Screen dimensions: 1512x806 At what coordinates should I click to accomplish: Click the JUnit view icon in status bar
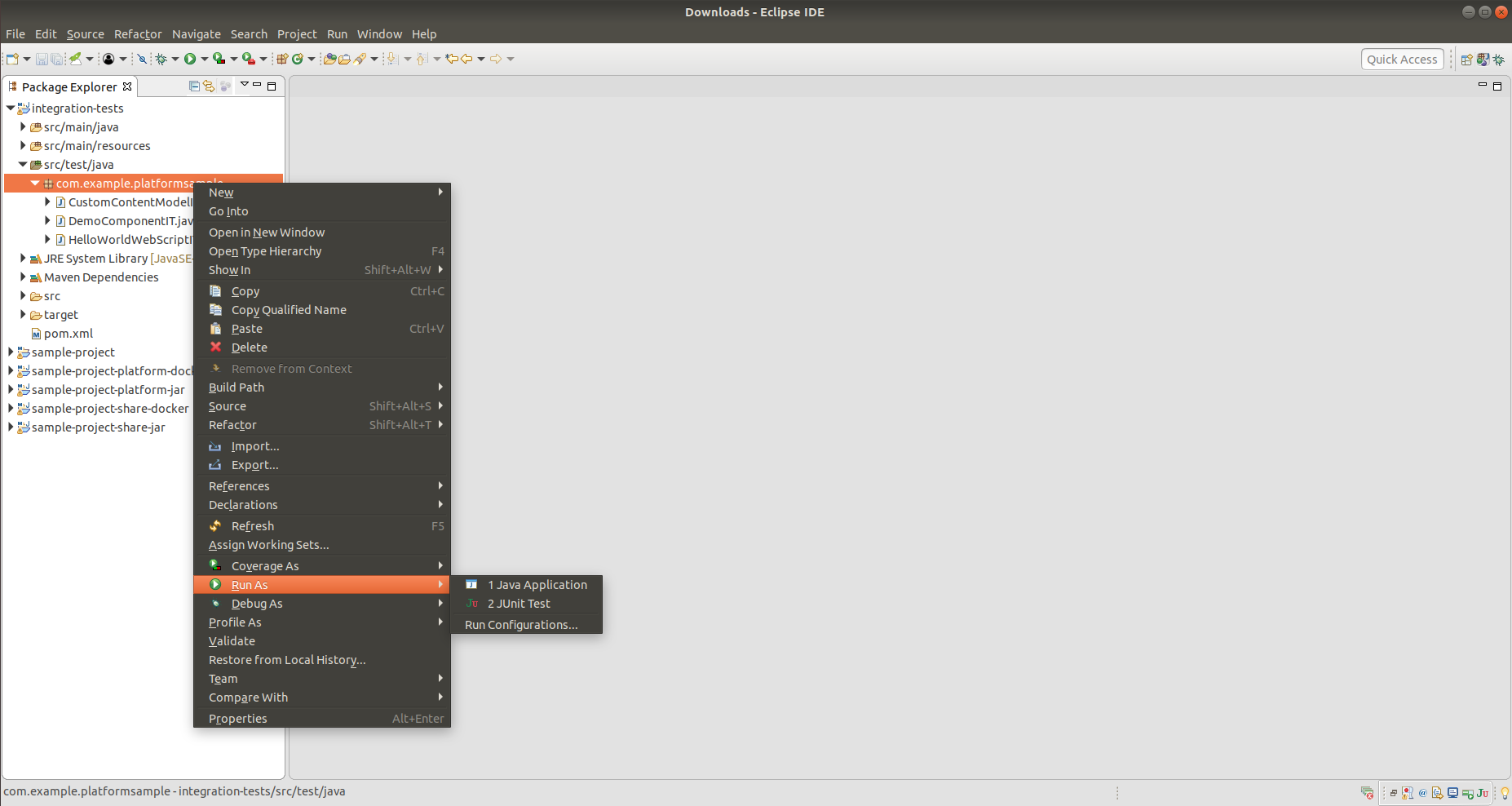point(1482,793)
